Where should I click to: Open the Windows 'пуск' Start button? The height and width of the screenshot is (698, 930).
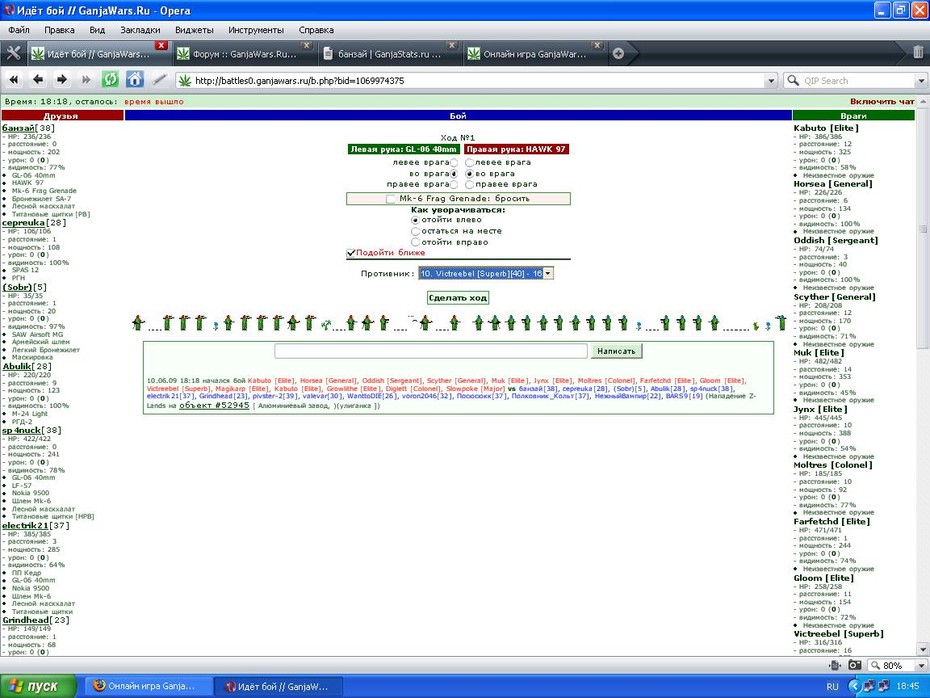pos(38,686)
